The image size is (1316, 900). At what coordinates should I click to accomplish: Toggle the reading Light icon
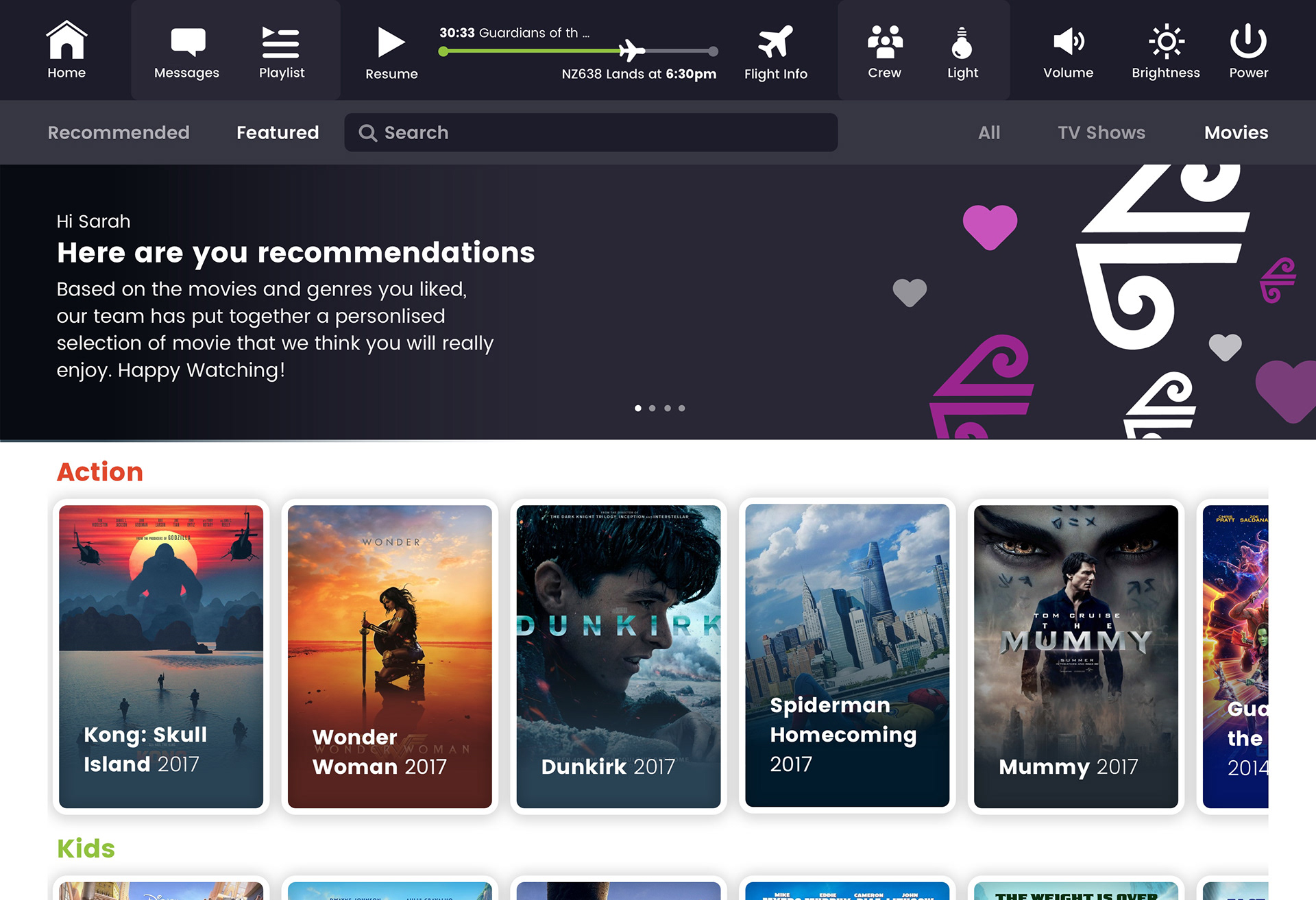(962, 42)
